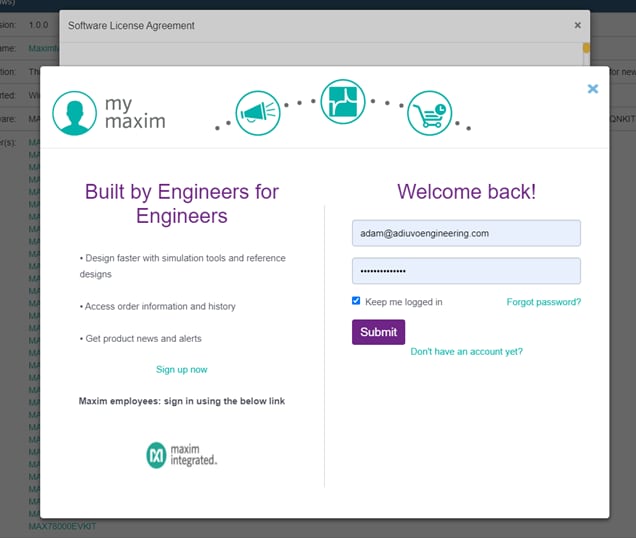Click the my maxim user profile icon

(74, 113)
